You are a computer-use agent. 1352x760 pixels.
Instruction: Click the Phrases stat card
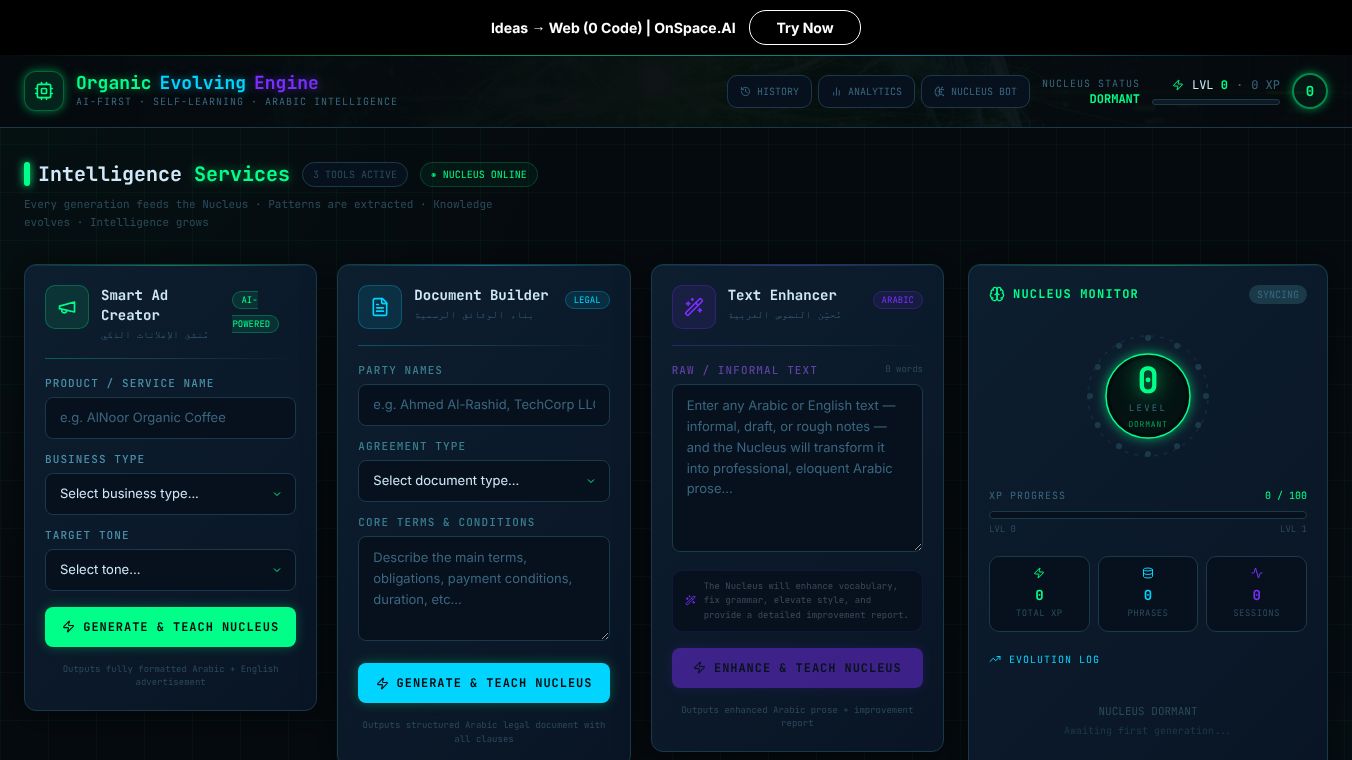coord(1148,594)
